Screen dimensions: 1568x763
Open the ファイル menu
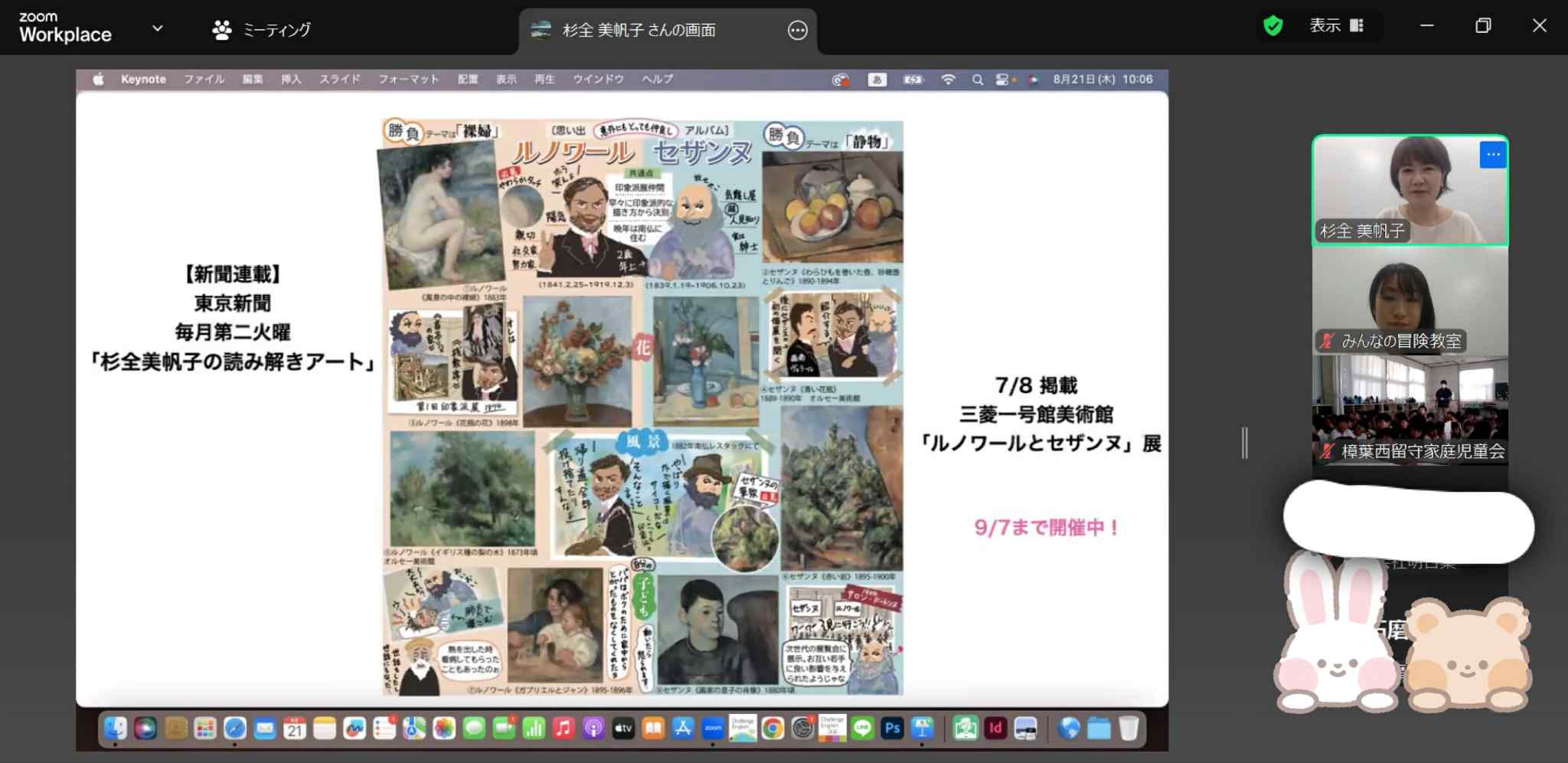(x=204, y=79)
